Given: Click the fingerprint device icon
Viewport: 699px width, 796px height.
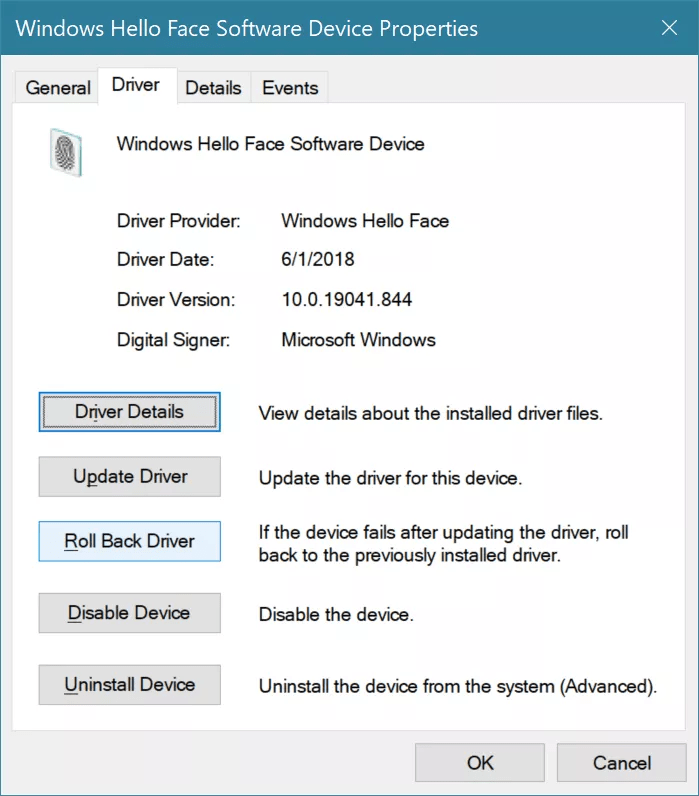Looking at the screenshot, I should (x=66, y=152).
